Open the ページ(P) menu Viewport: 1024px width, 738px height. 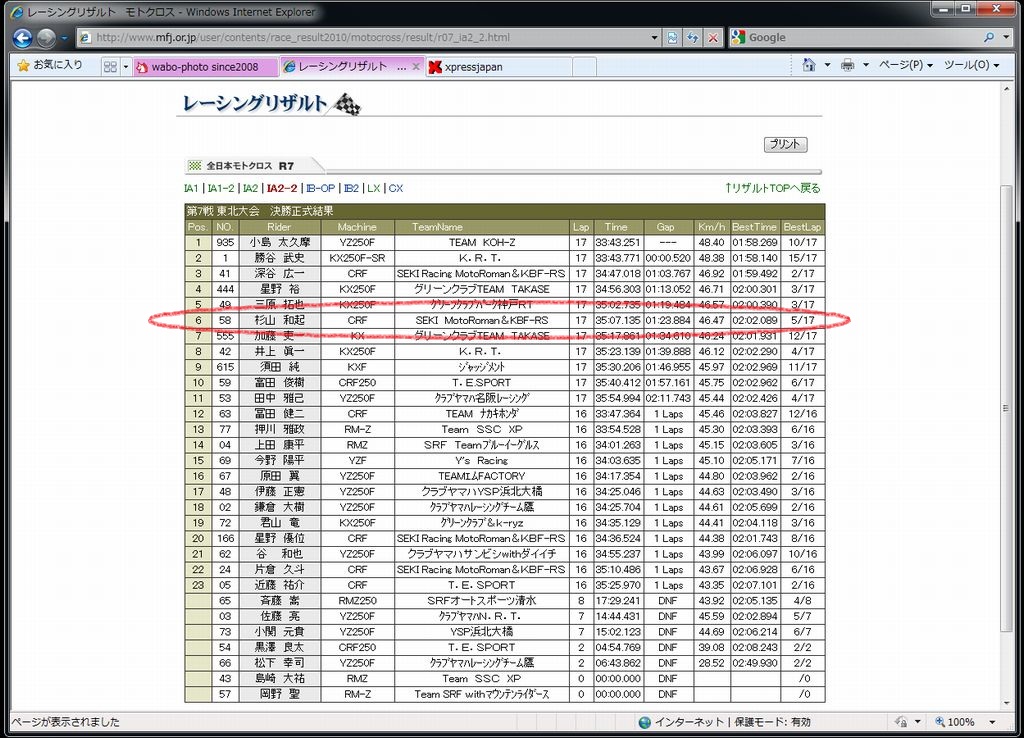pos(905,65)
